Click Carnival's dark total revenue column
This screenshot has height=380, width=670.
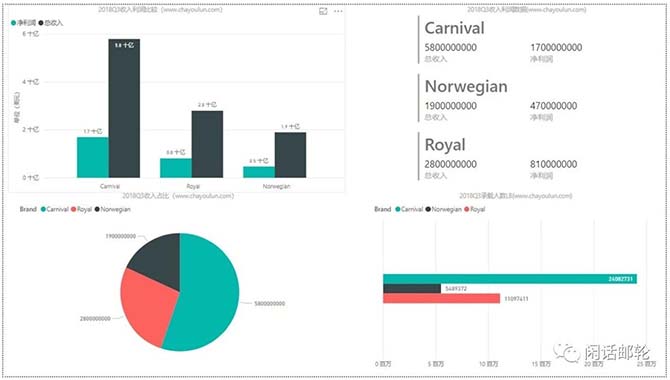pos(124,108)
